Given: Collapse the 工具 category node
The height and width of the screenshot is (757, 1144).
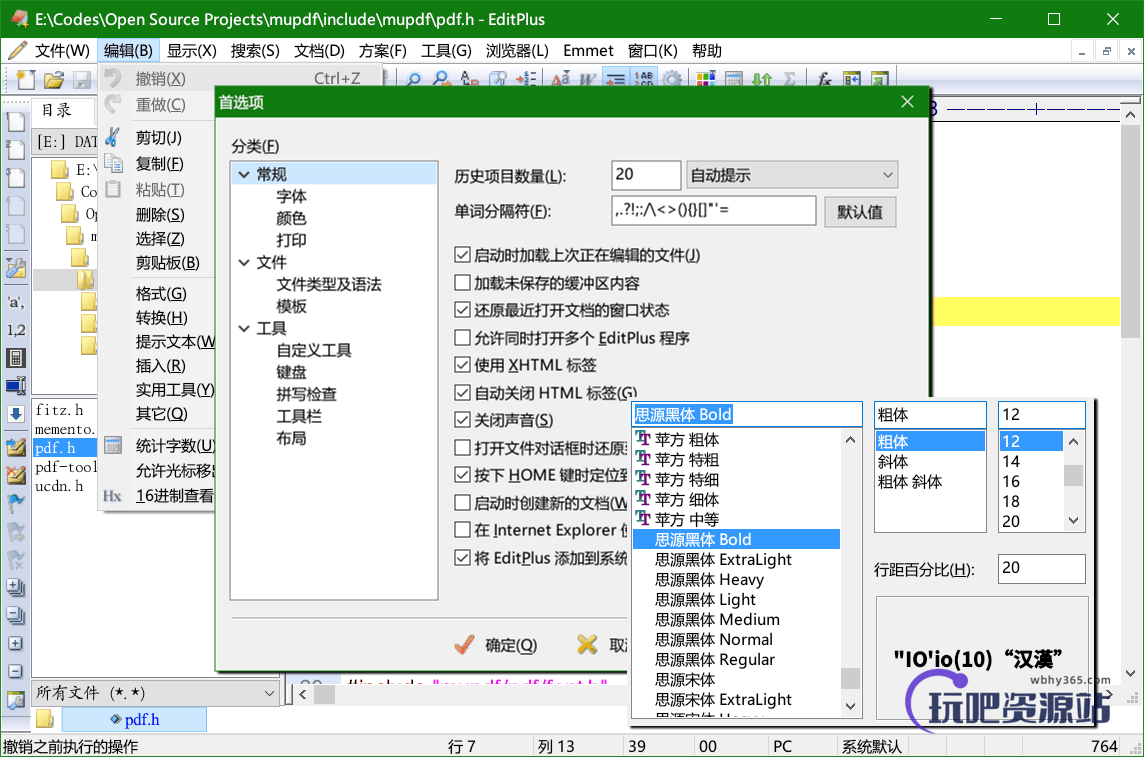Looking at the screenshot, I should (244, 328).
